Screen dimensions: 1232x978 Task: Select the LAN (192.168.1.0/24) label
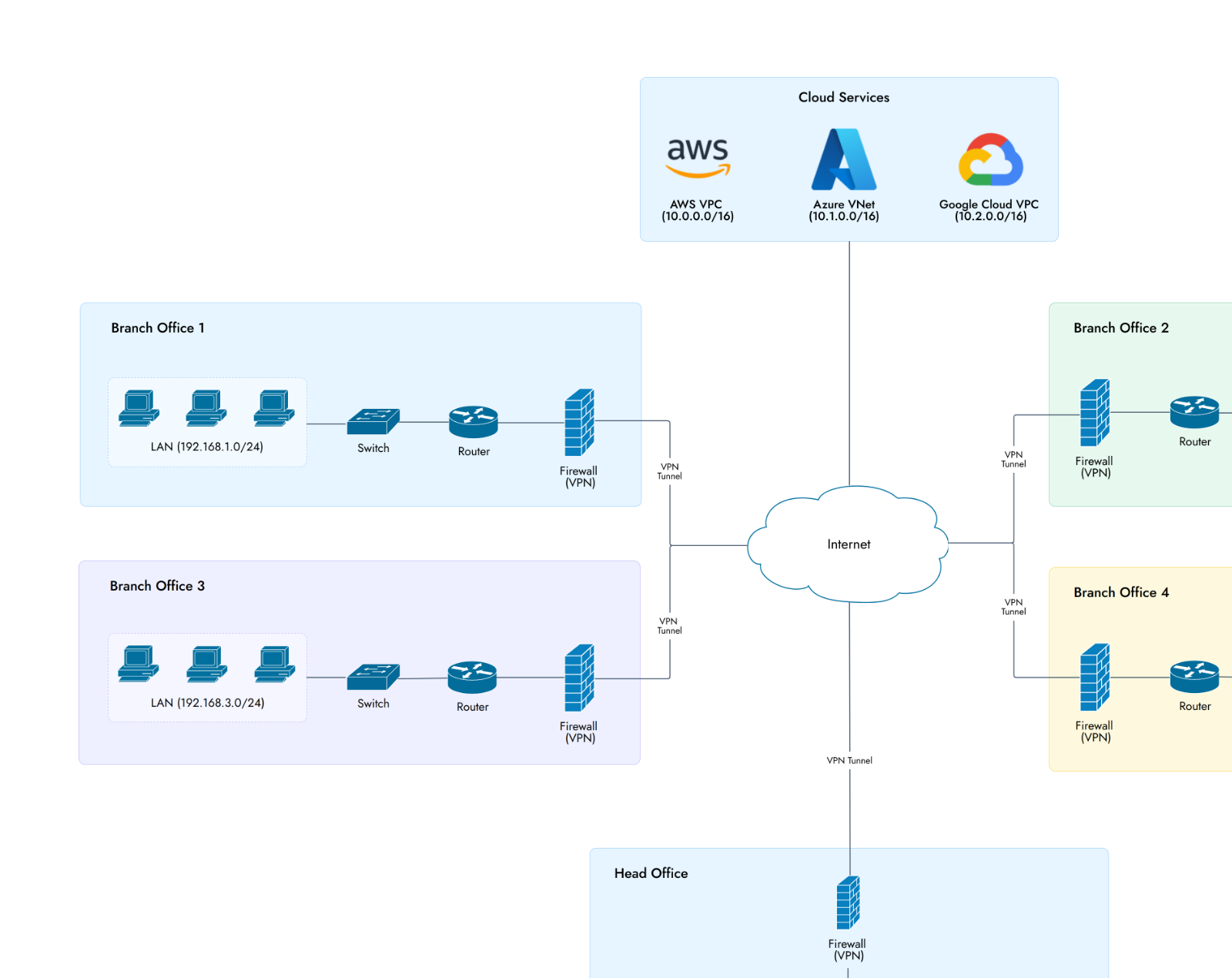(207, 447)
